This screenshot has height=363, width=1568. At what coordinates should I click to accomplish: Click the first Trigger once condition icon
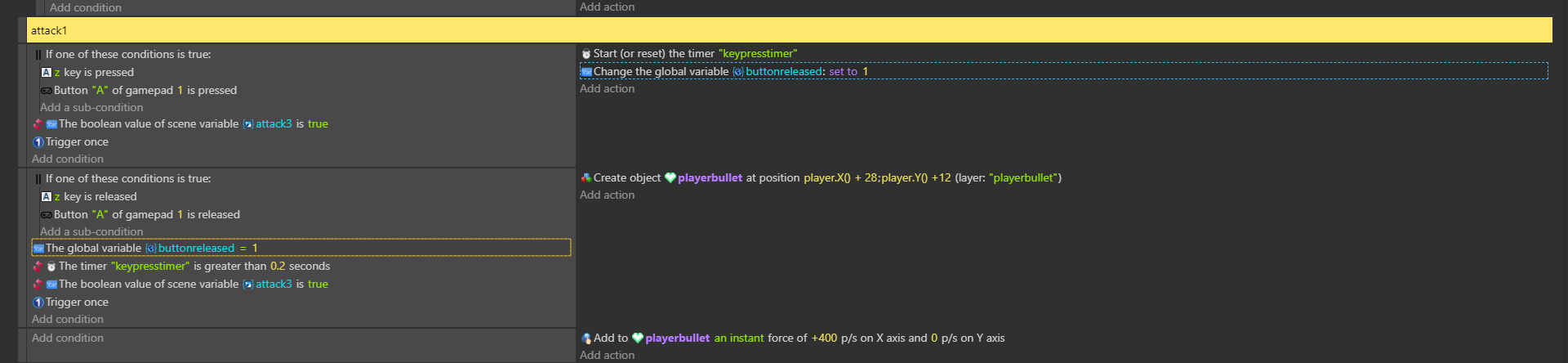click(x=38, y=142)
